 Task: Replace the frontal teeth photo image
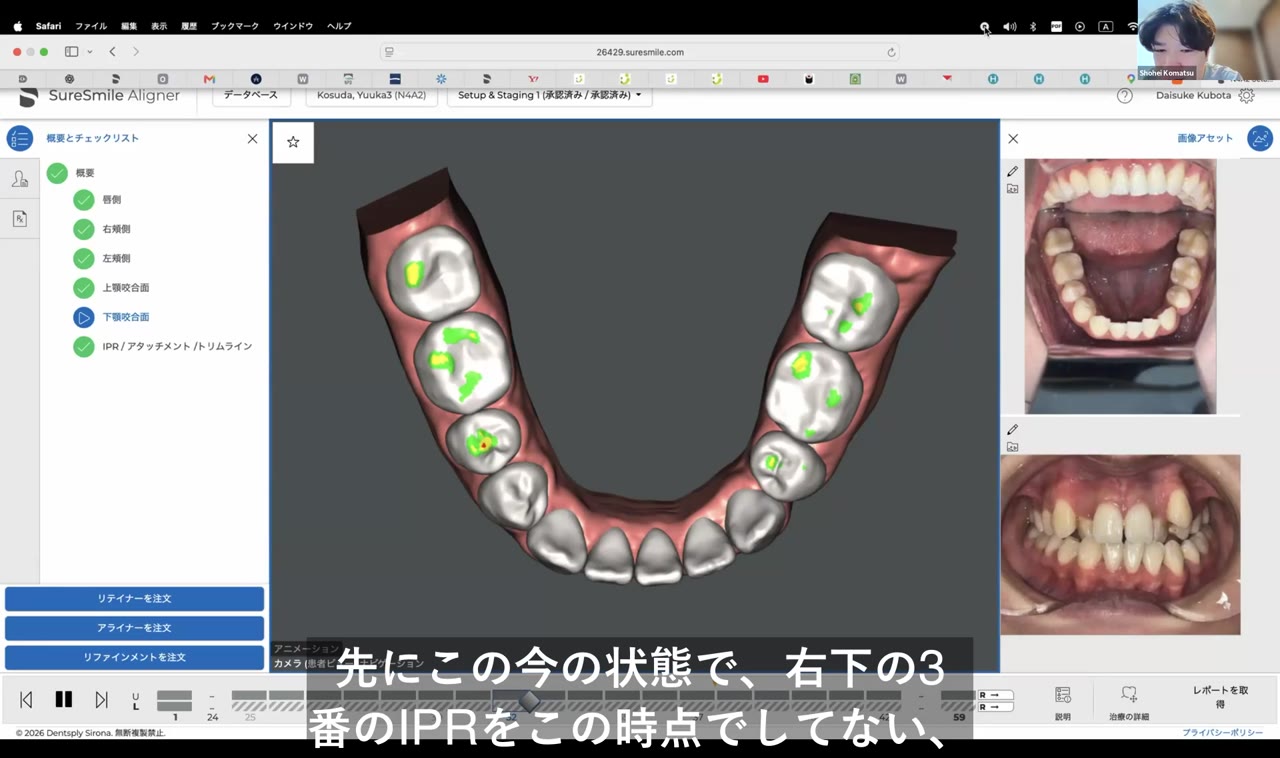[x=1012, y=447]
